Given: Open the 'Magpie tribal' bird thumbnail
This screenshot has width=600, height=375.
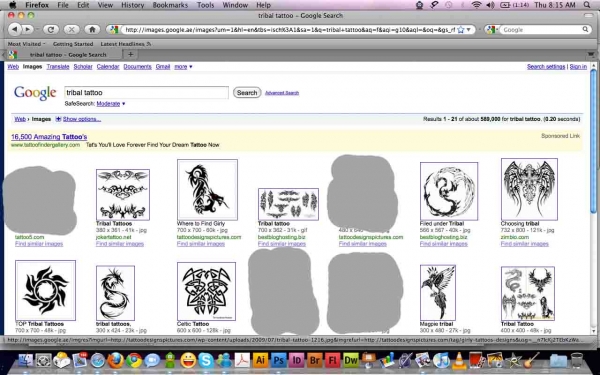Looking at the screenshot, I should tap(438, 293).
